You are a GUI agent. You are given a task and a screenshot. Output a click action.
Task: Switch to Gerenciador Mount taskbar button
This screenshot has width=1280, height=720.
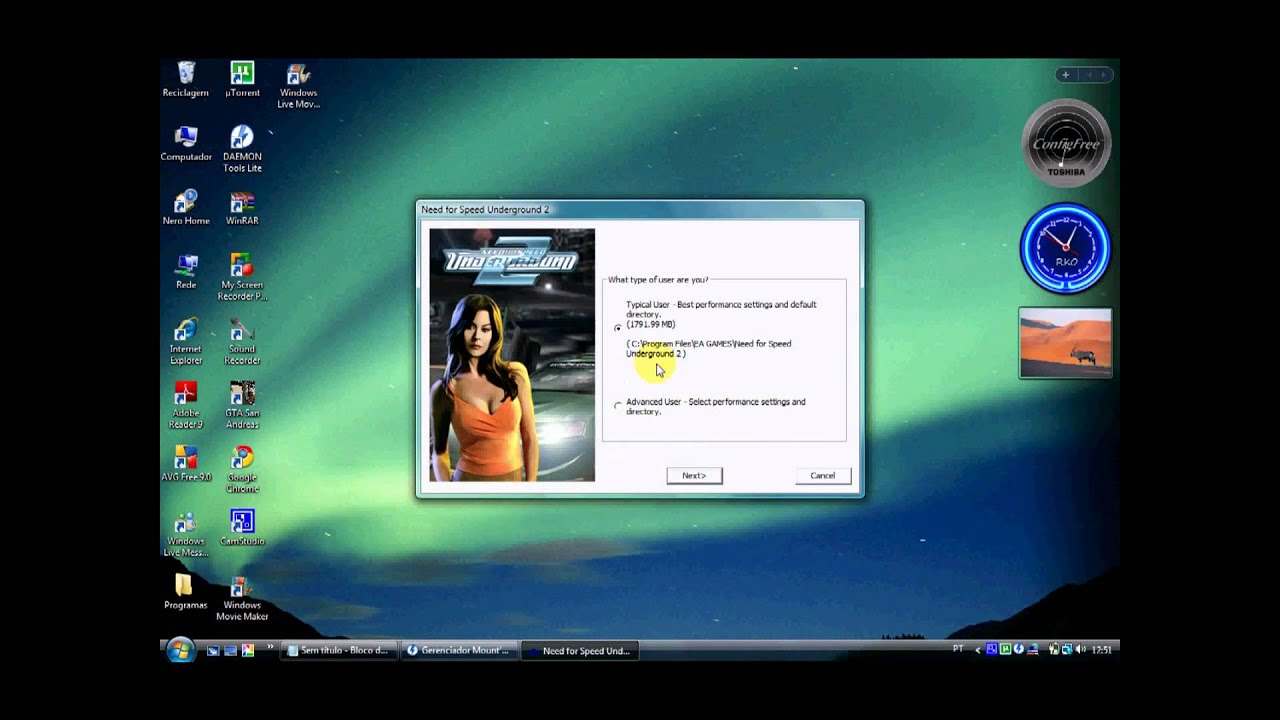(458, 650)
